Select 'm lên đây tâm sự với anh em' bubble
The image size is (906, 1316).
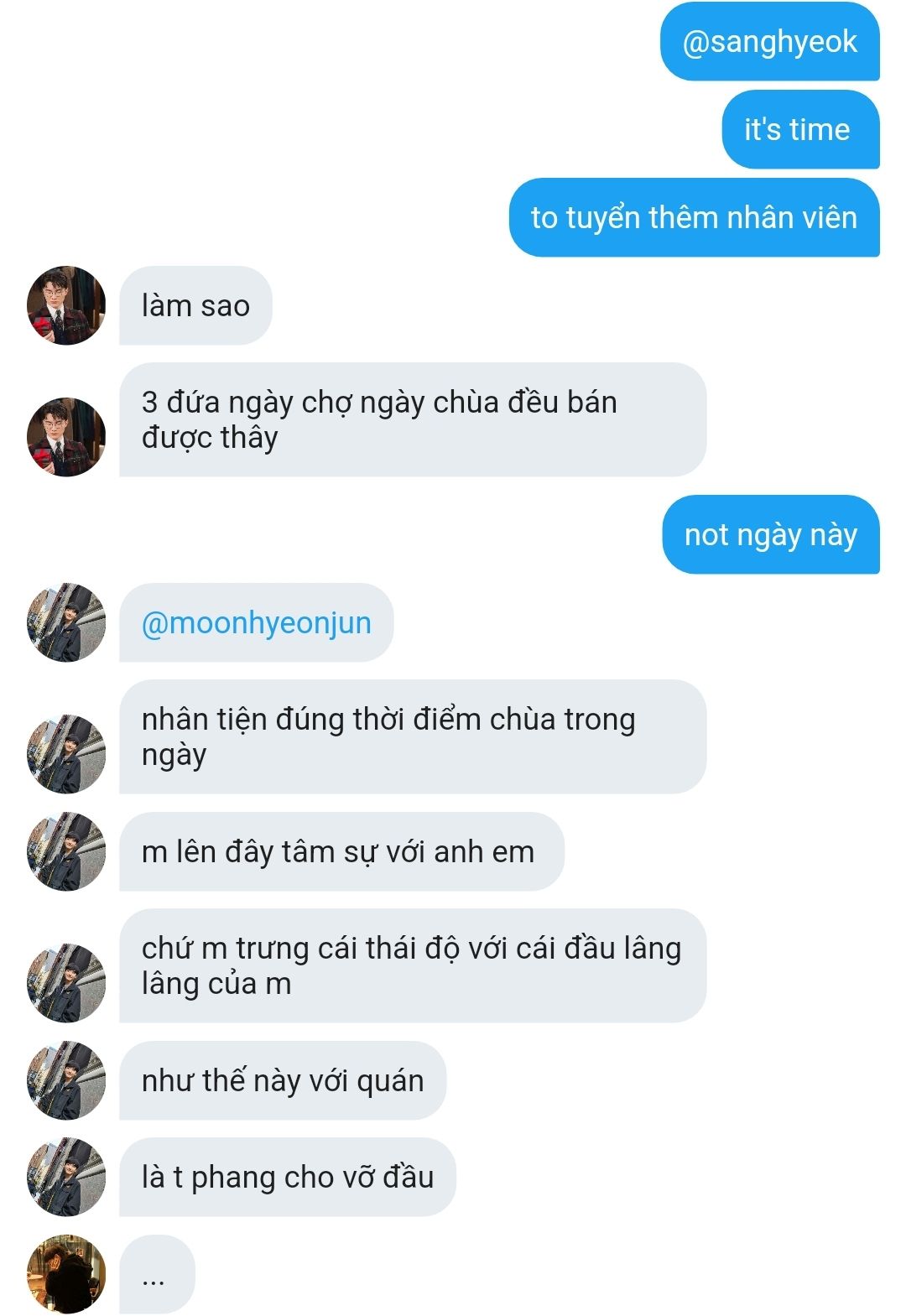click(341, 851)
